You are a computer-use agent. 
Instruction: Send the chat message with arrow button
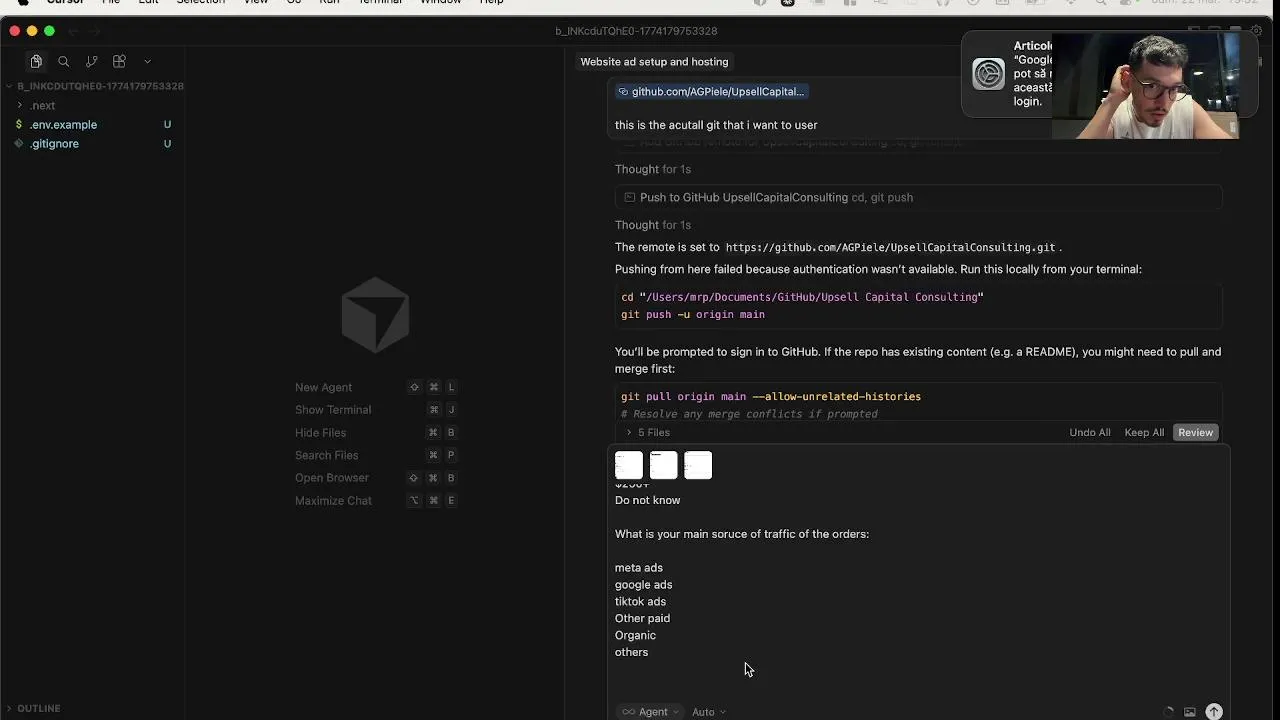(1214, 712)
